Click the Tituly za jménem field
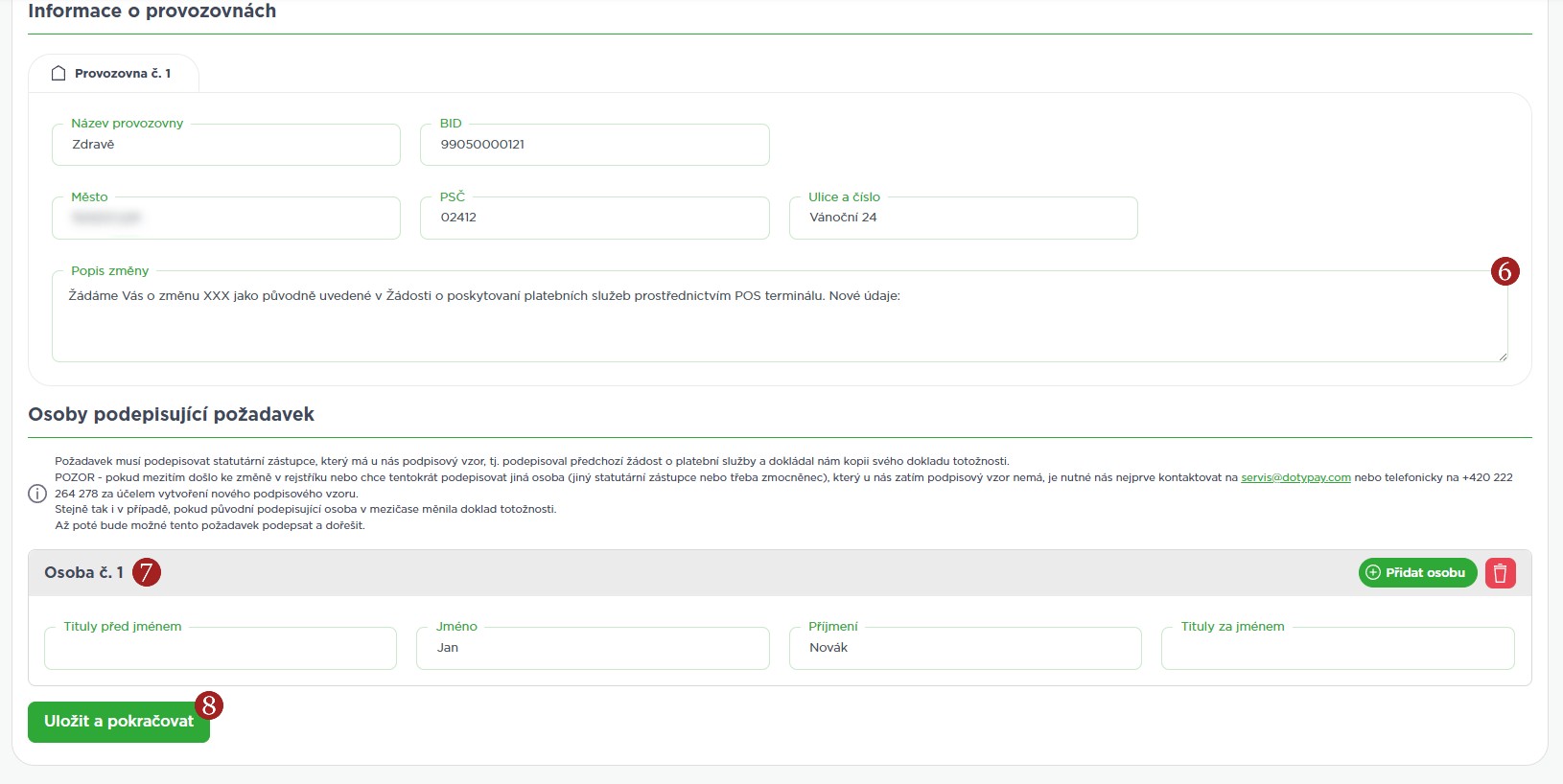 point(1337,649)
